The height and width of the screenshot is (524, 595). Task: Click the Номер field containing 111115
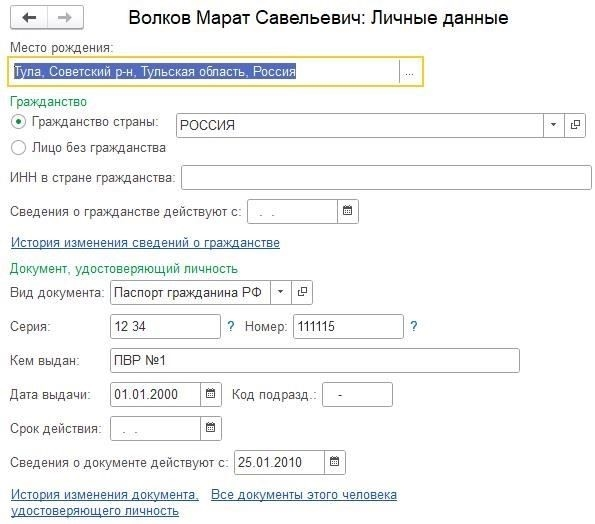coord(348,326)
